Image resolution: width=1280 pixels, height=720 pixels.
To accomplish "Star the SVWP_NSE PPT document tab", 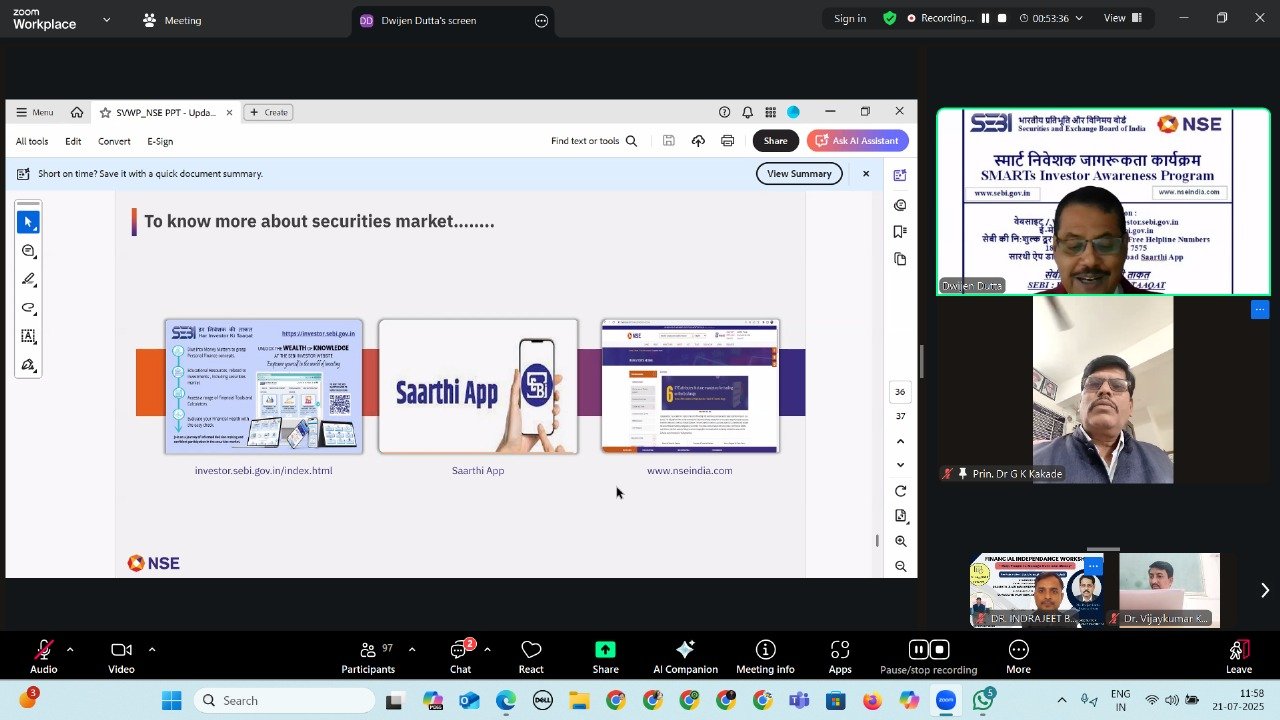I will (x=104, y=112).
